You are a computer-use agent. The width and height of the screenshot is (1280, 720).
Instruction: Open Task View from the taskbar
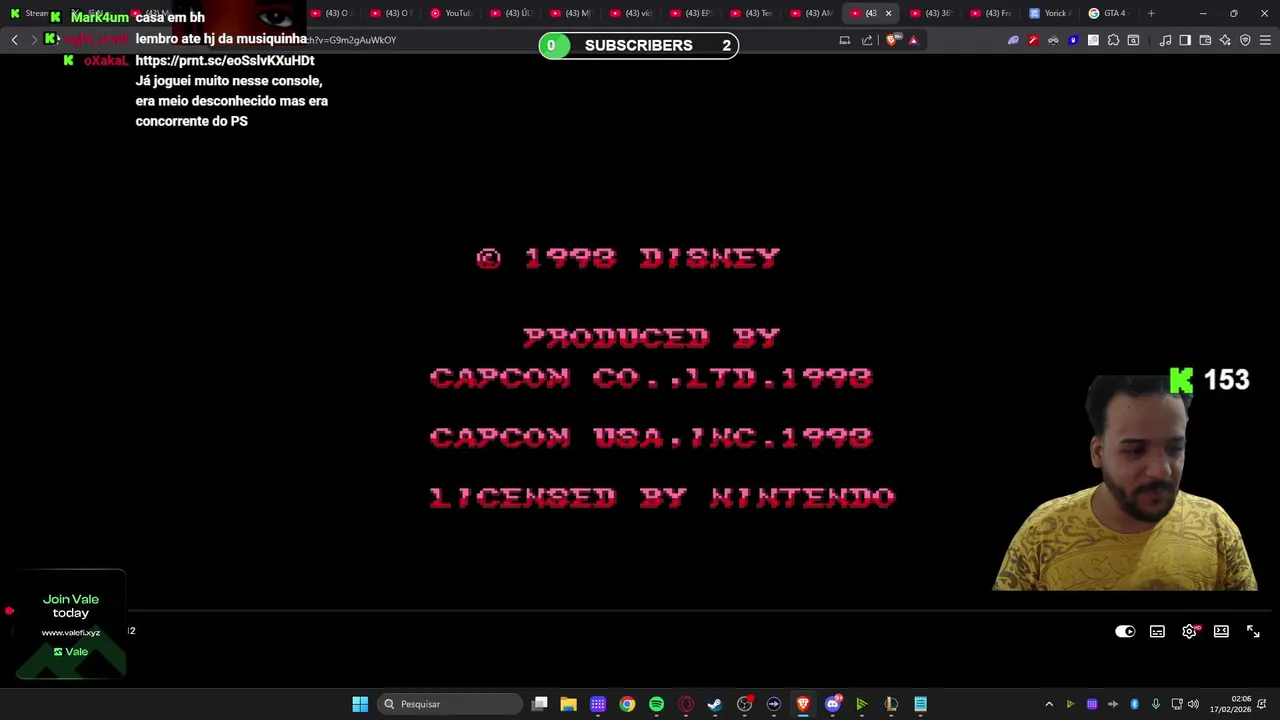pyautogui.click(x=539, y=704)
